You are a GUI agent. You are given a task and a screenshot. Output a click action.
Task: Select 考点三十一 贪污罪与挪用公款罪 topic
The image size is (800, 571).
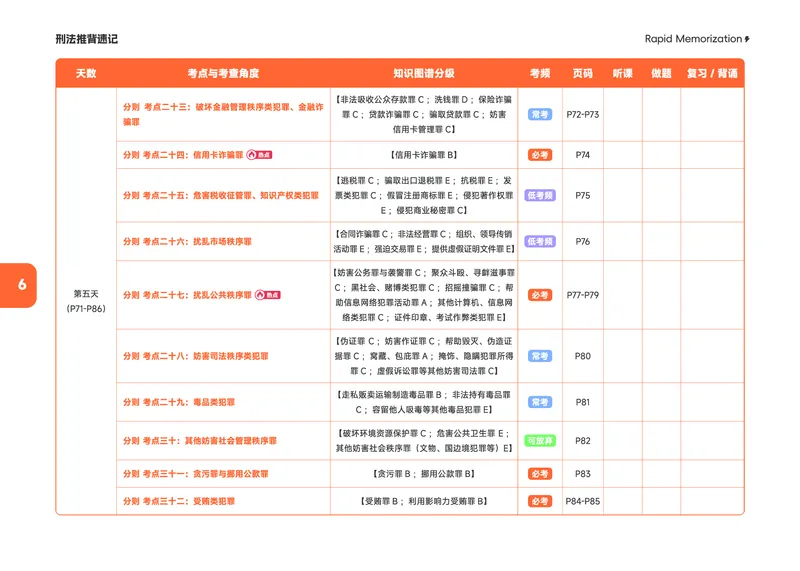(x=195, y=474)
